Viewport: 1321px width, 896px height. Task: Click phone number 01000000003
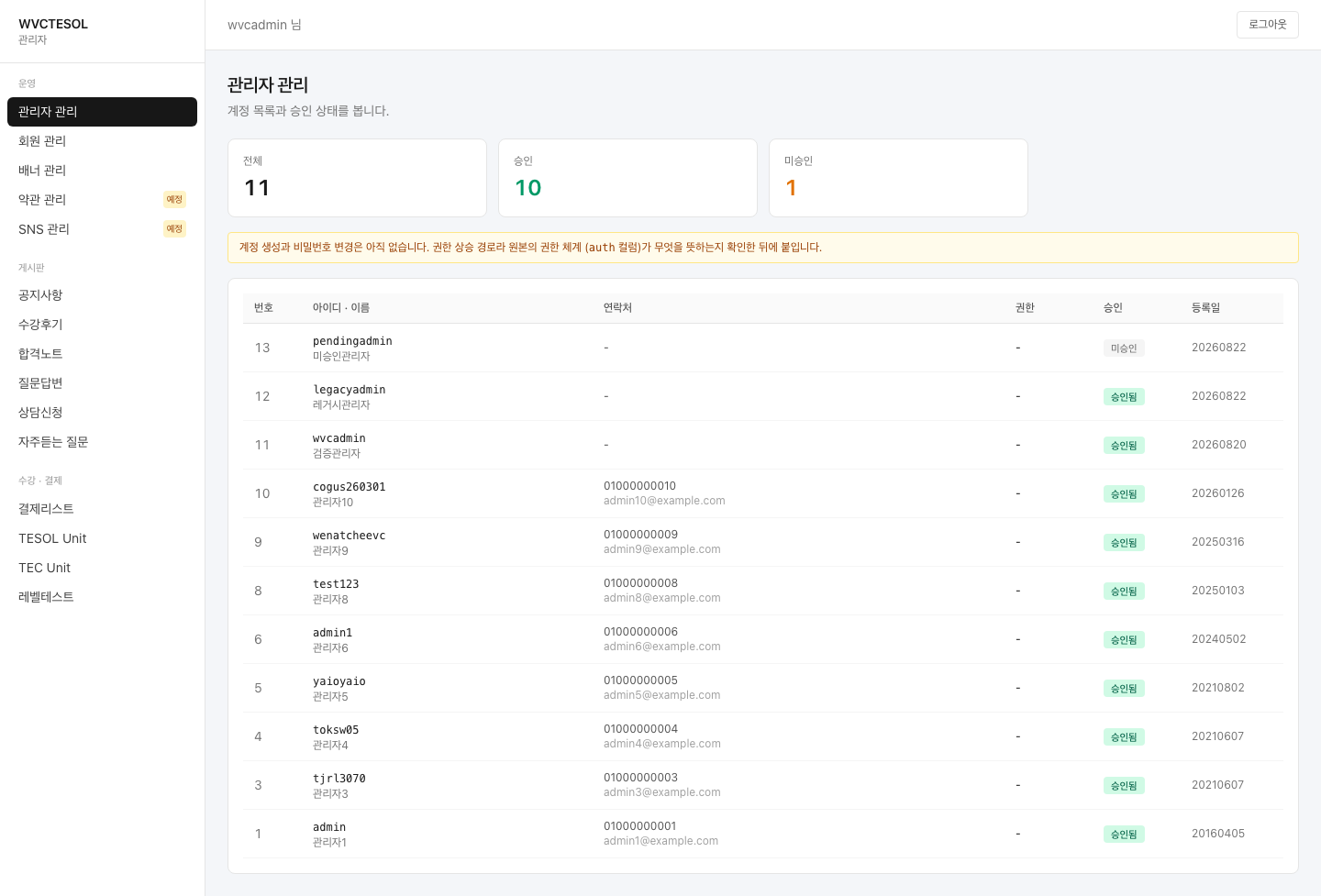point(640,778)
